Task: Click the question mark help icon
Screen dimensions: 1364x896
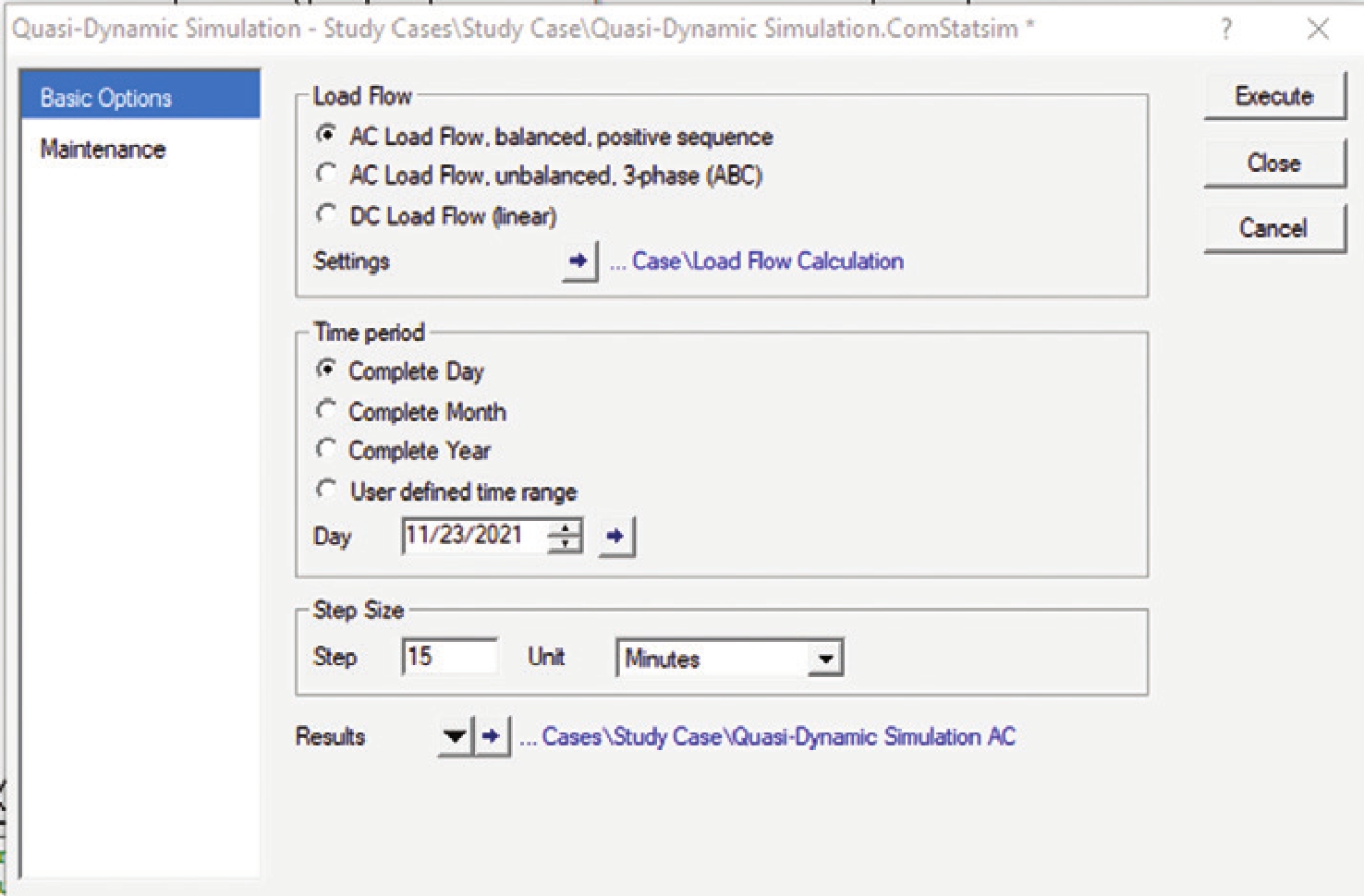Action: click(1226, 30)
